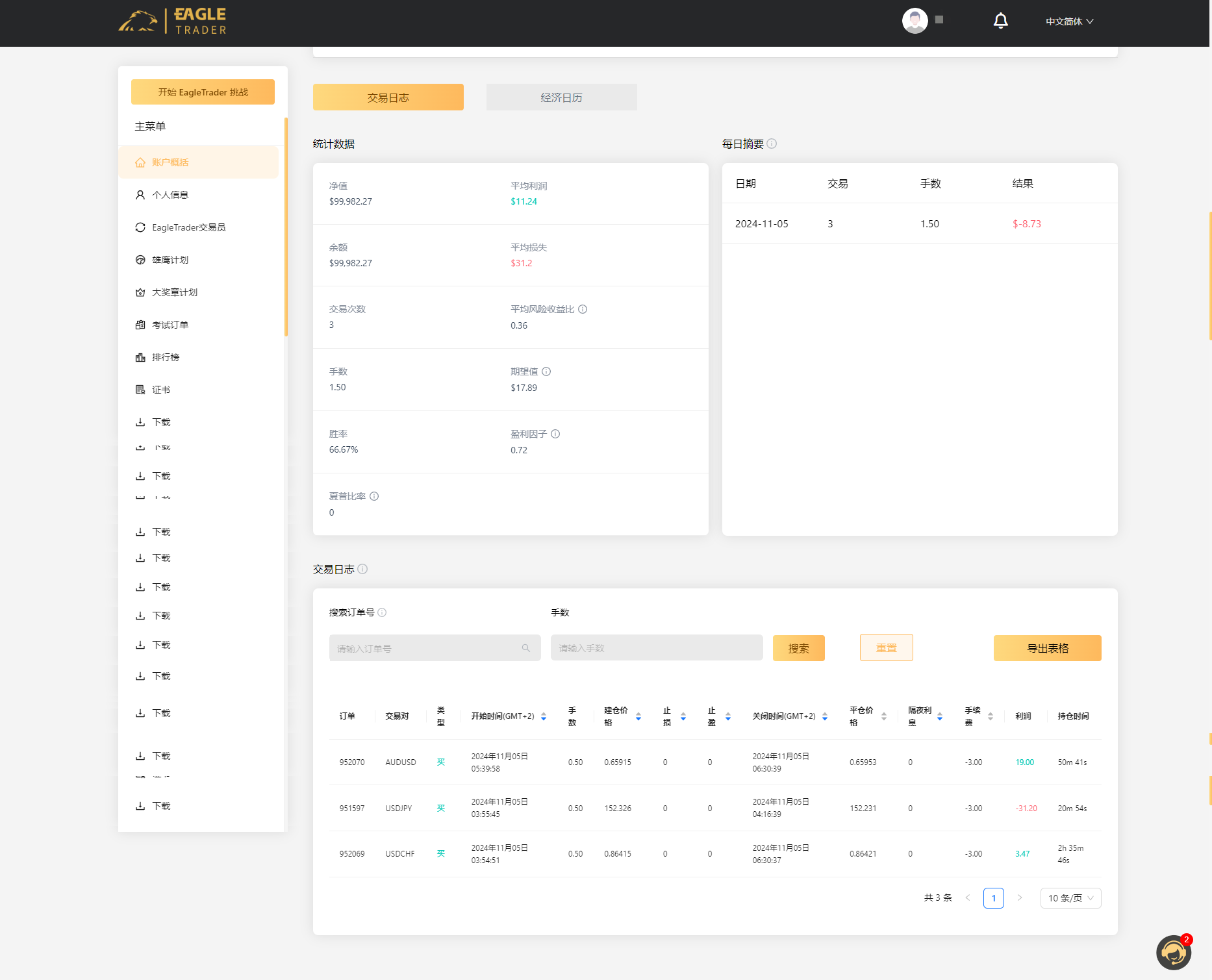Open the 证书 certificate icon
The image size is (1212, 980).
pyautogui.click(x=140, y=390)
